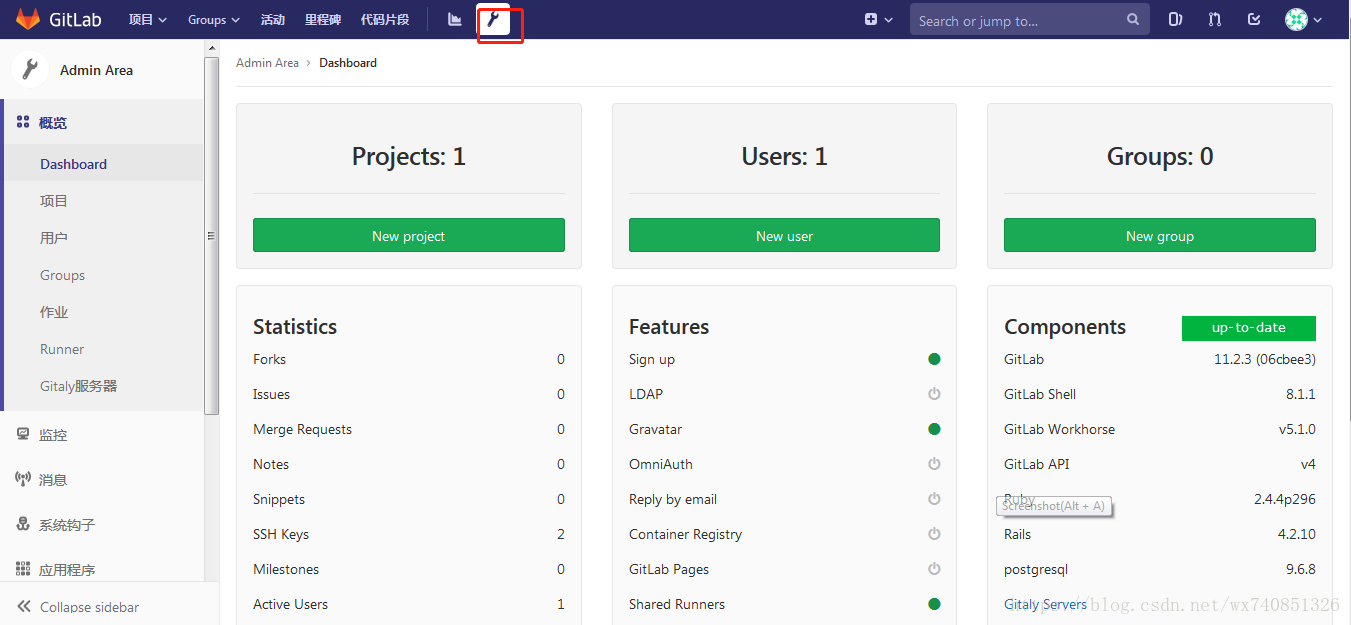Click the GitLab fox logo

pyautogui.click(x=28, y=19)
